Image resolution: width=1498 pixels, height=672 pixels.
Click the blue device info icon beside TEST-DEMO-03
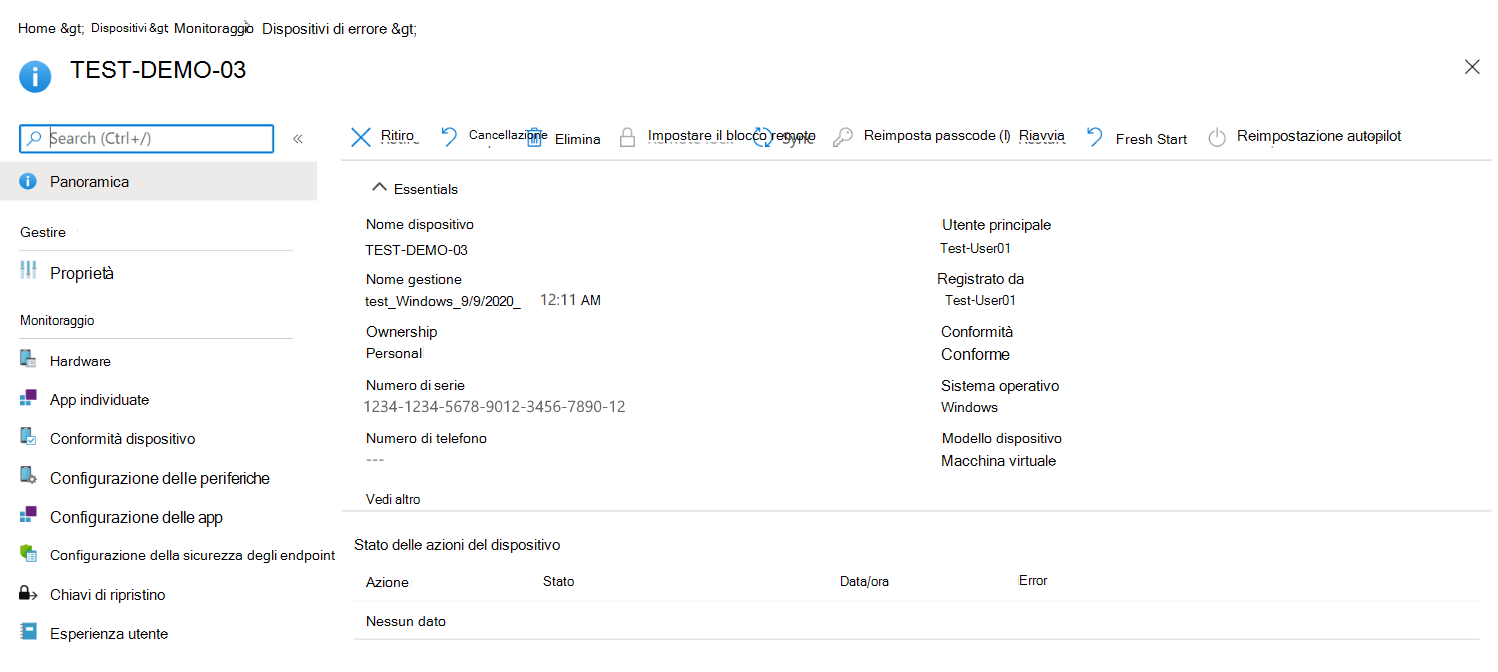click(34, 76)
